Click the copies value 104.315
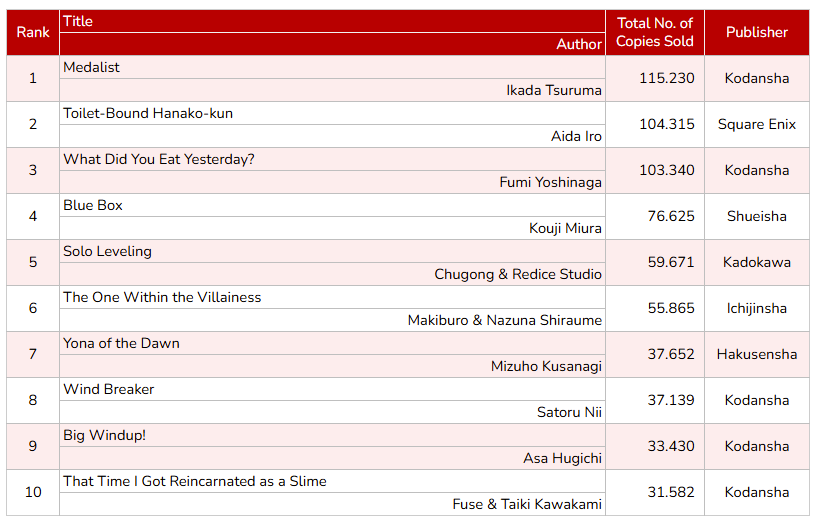 click(x=666, y=124)
